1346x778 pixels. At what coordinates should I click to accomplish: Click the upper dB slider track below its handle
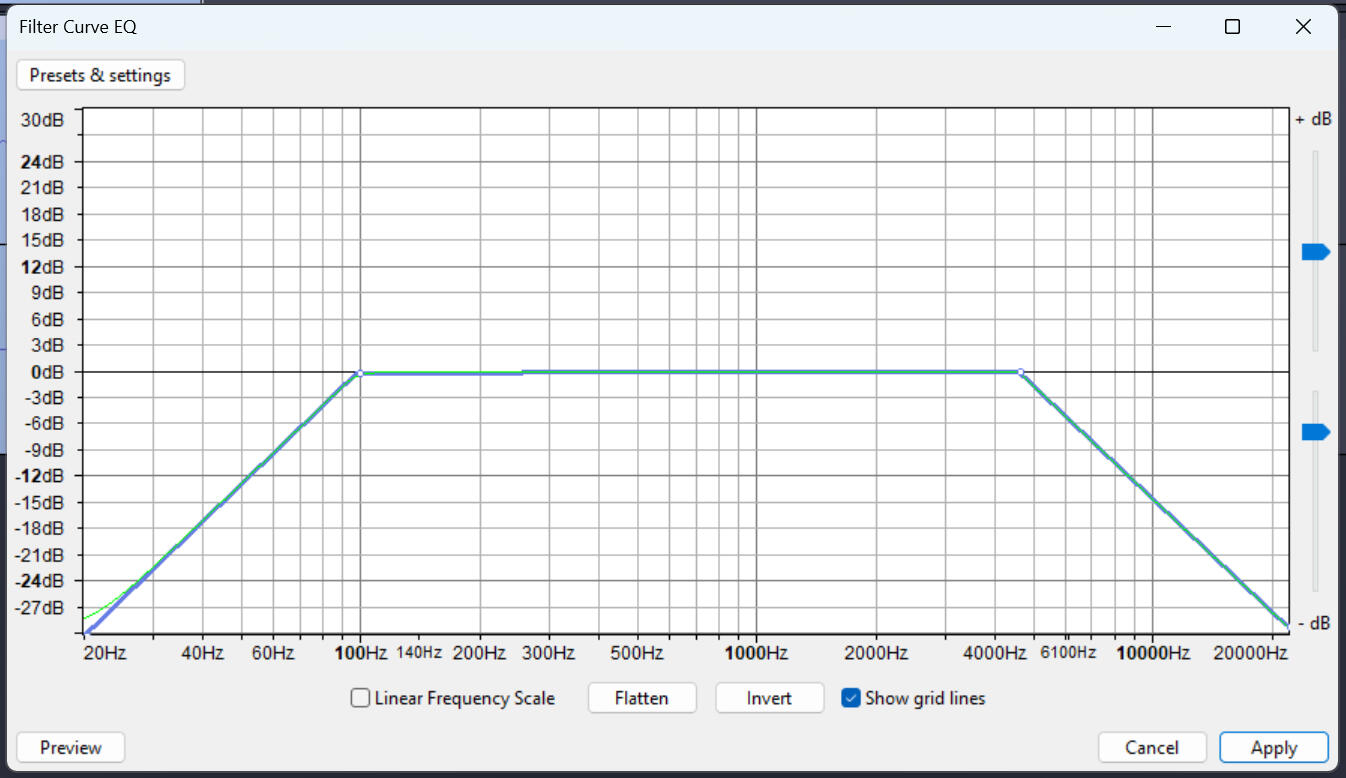tap(1316, 310)
